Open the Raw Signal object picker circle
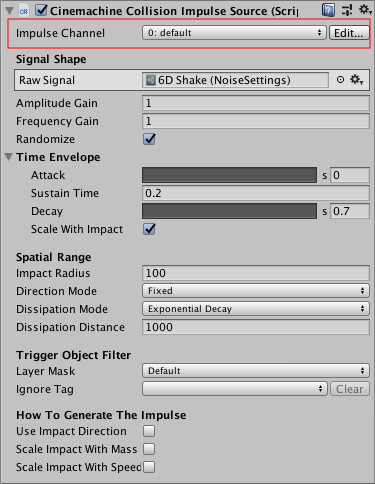The image size is (375, 484). 340,80
